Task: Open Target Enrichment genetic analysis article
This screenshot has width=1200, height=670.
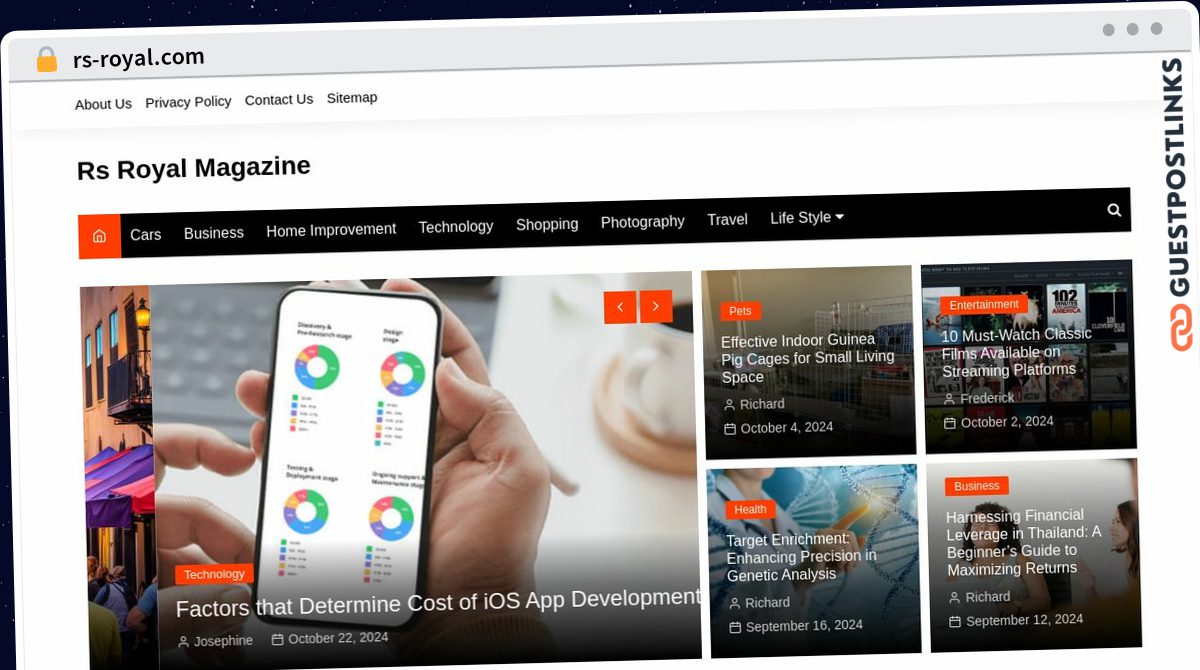Action: (x=801, y=556)
